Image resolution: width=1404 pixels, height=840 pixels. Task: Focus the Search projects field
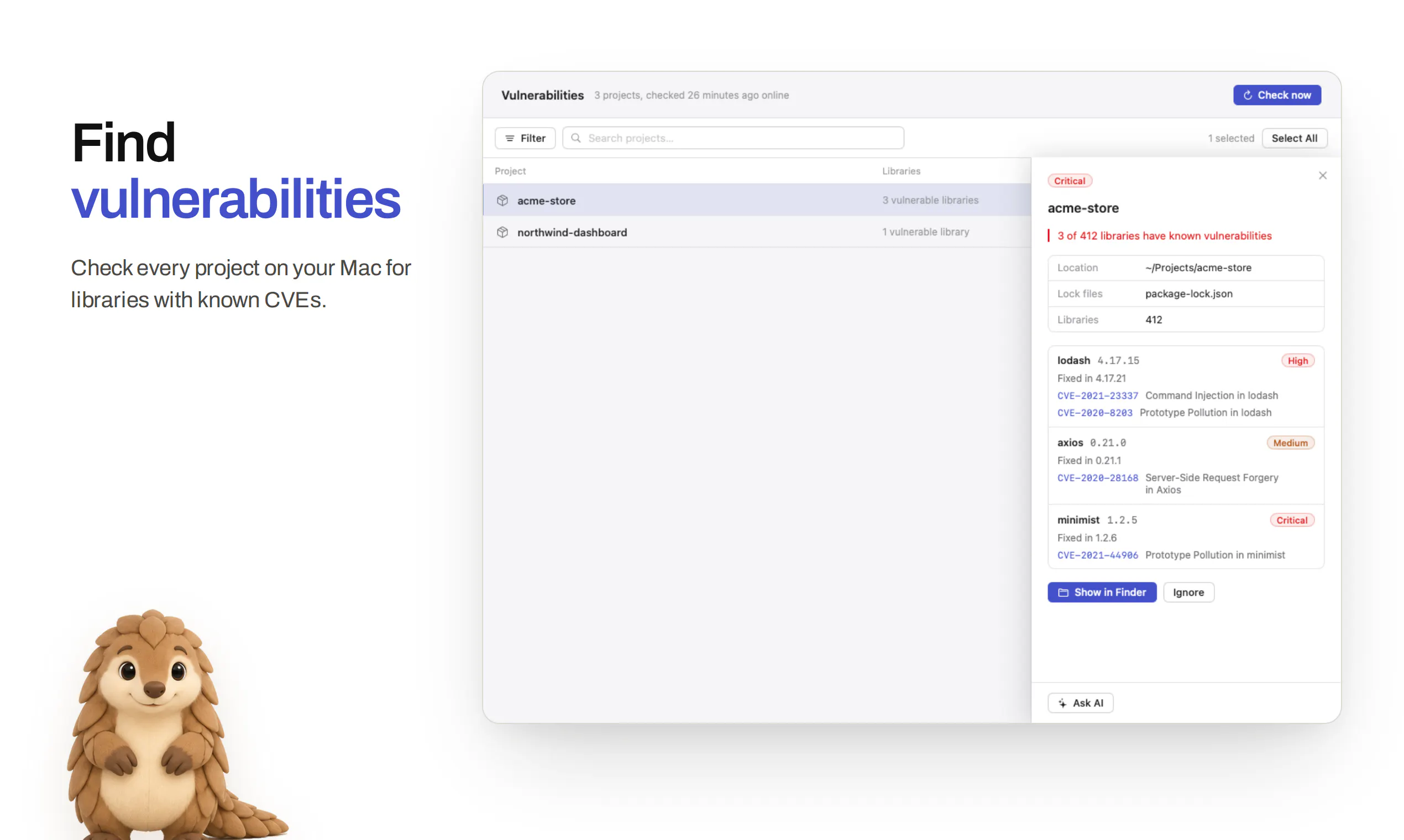(732, 138)
